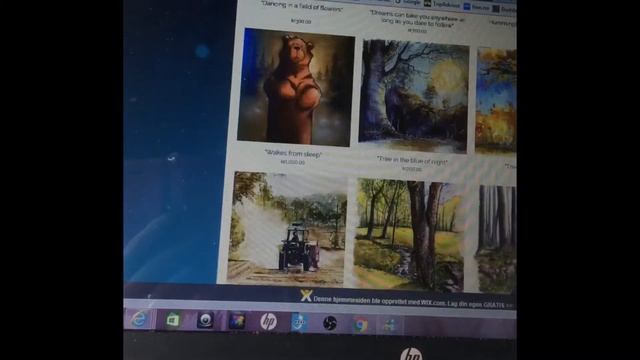Open the moonlit tree painting thumbnail
This screenshot has width=640, height=360.
(414, 96)
